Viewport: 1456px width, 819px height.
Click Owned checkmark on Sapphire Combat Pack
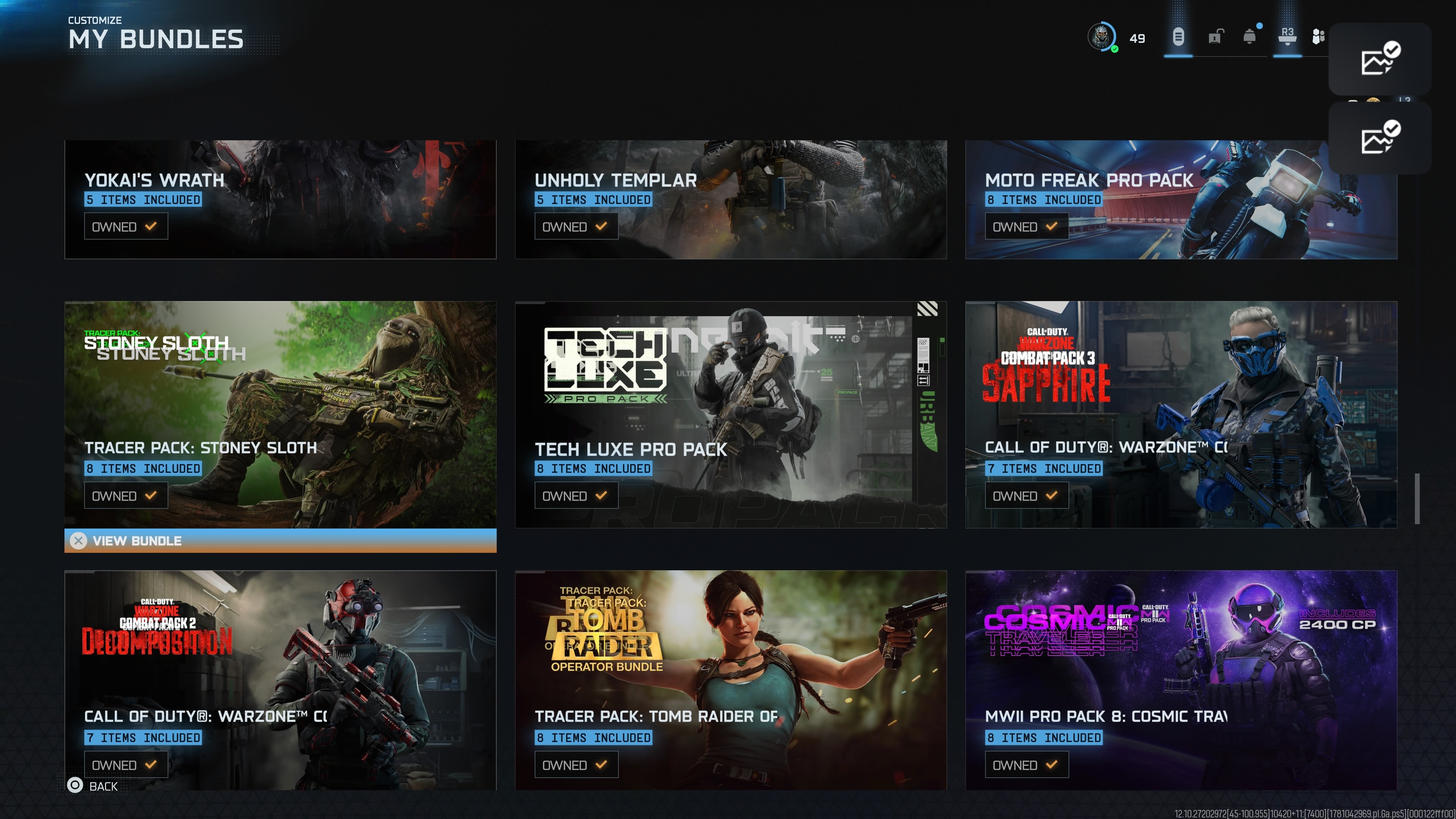pyautogui.click(x=1052, y=496)
